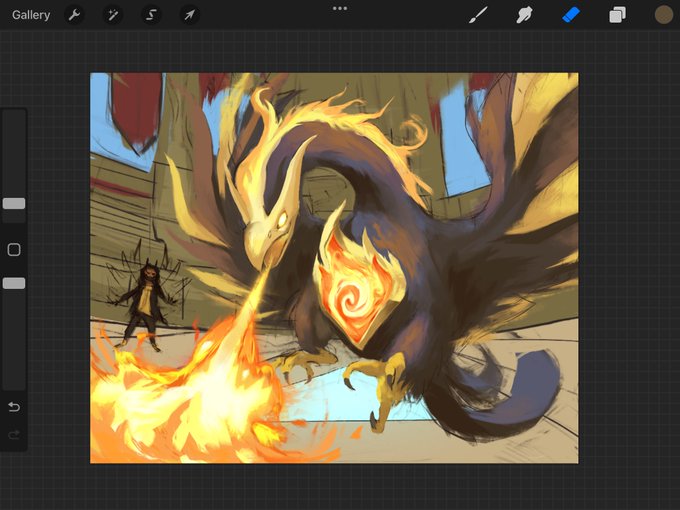This screenshot has height=510, width=680.
Task: Tap the three-dot multitasking menu
Action: (340, 8)
